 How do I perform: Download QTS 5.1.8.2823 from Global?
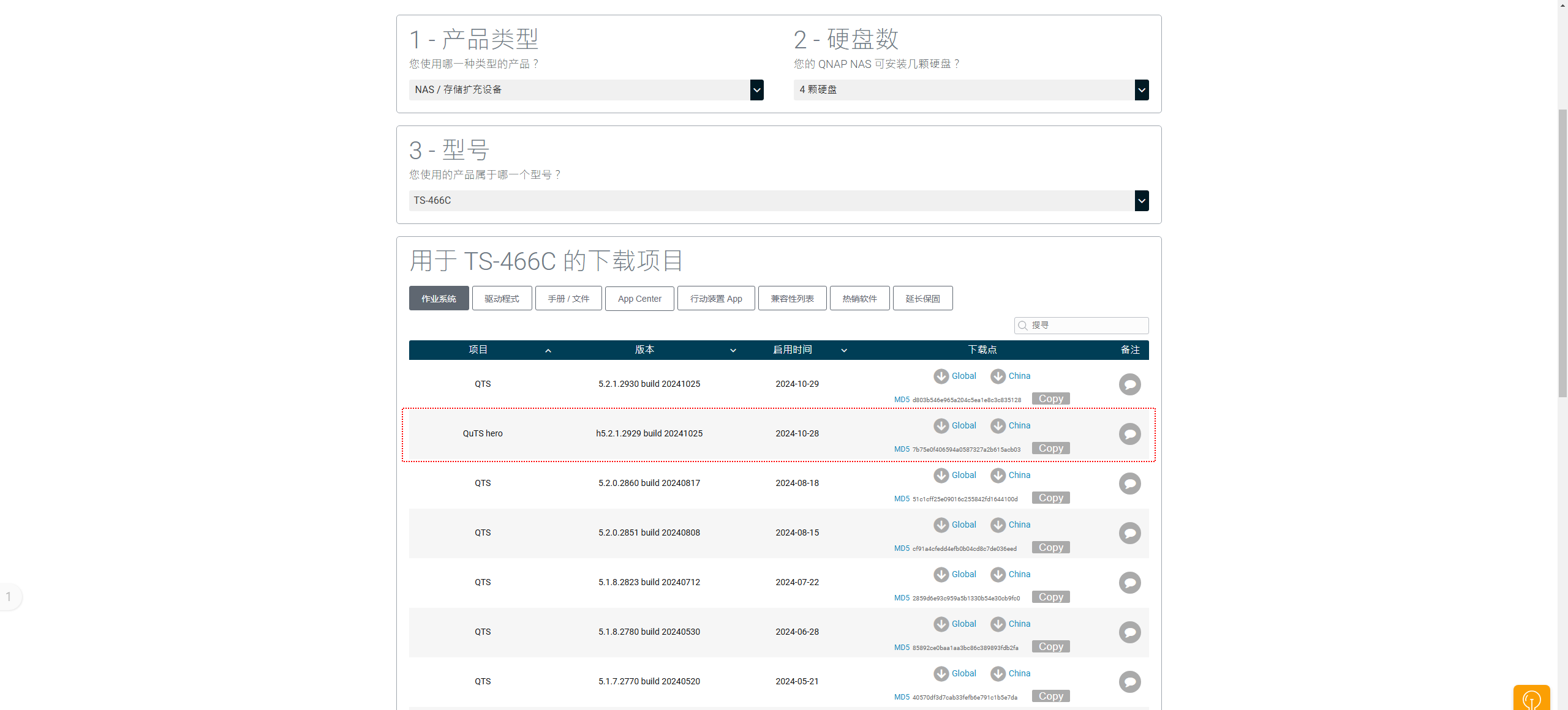click(955, 574)
